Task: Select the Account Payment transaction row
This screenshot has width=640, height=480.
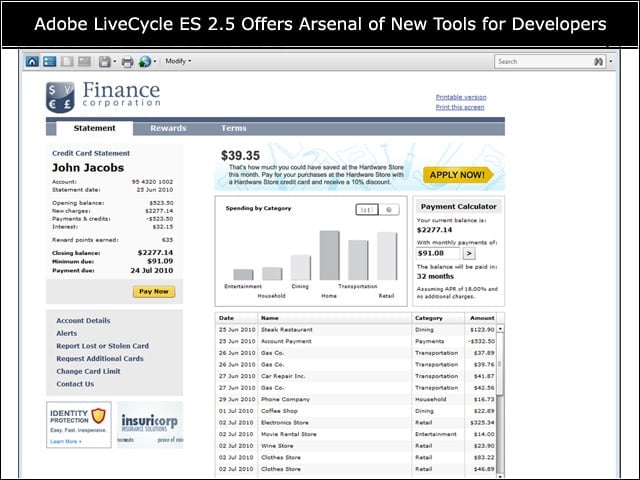Action: click(356, 341)
